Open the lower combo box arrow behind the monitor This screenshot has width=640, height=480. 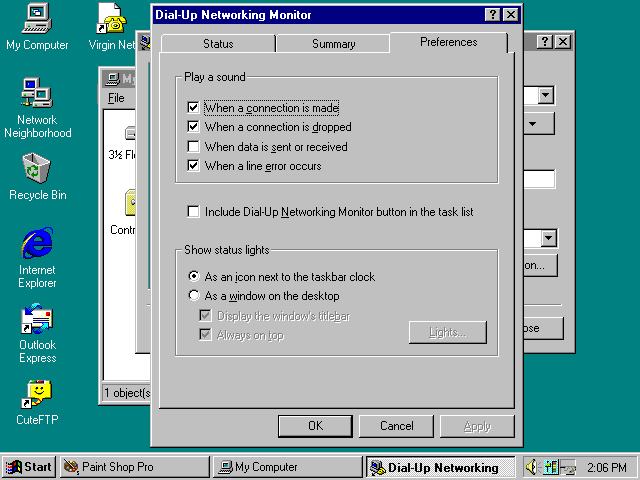(548, 238)
